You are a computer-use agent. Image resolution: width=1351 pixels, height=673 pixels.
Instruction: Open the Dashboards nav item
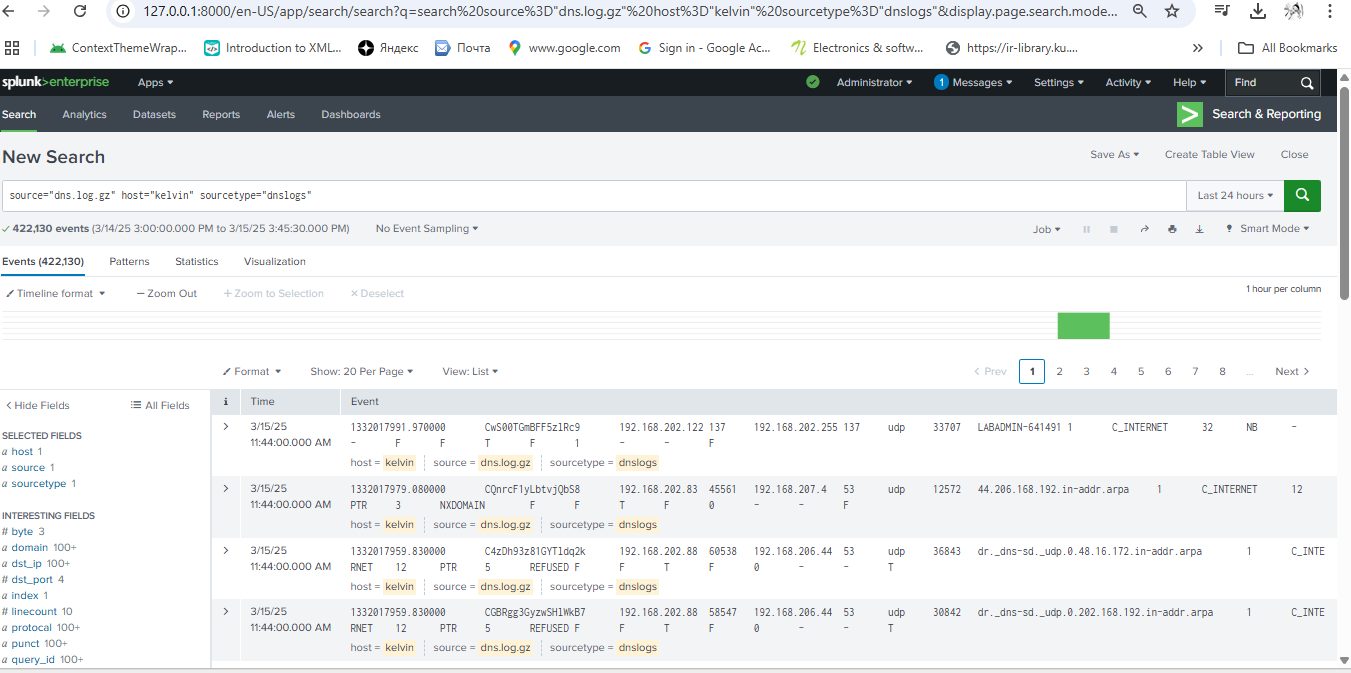click(351, 114)
